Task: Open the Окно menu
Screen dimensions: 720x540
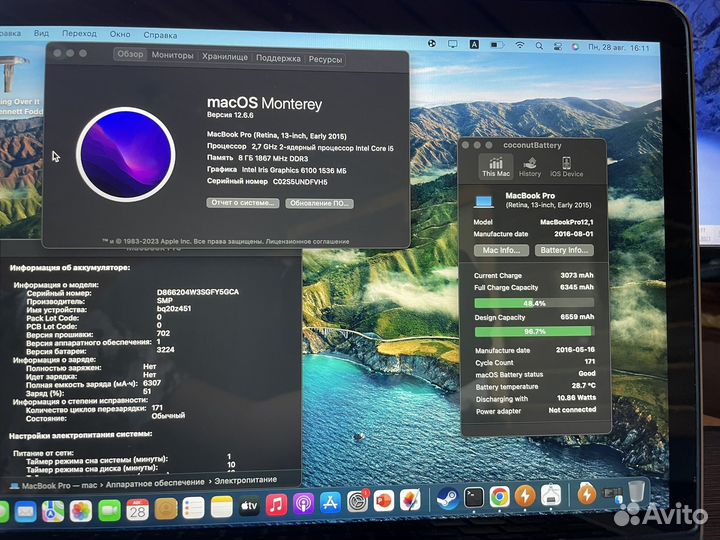Action: (x=119, y=34)
